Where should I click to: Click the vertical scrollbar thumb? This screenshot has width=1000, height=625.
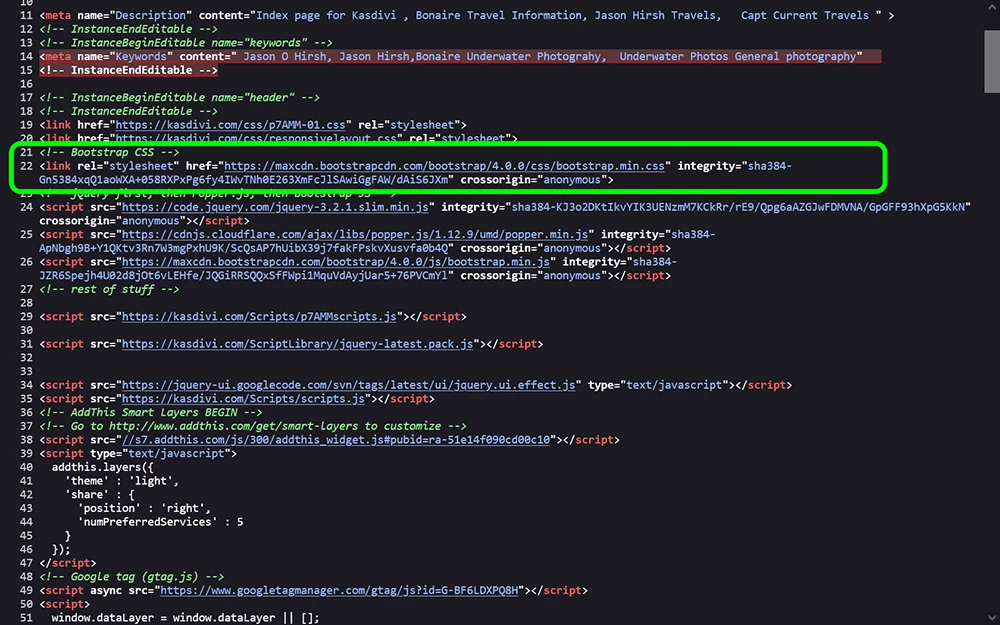(x=991, y=61)
